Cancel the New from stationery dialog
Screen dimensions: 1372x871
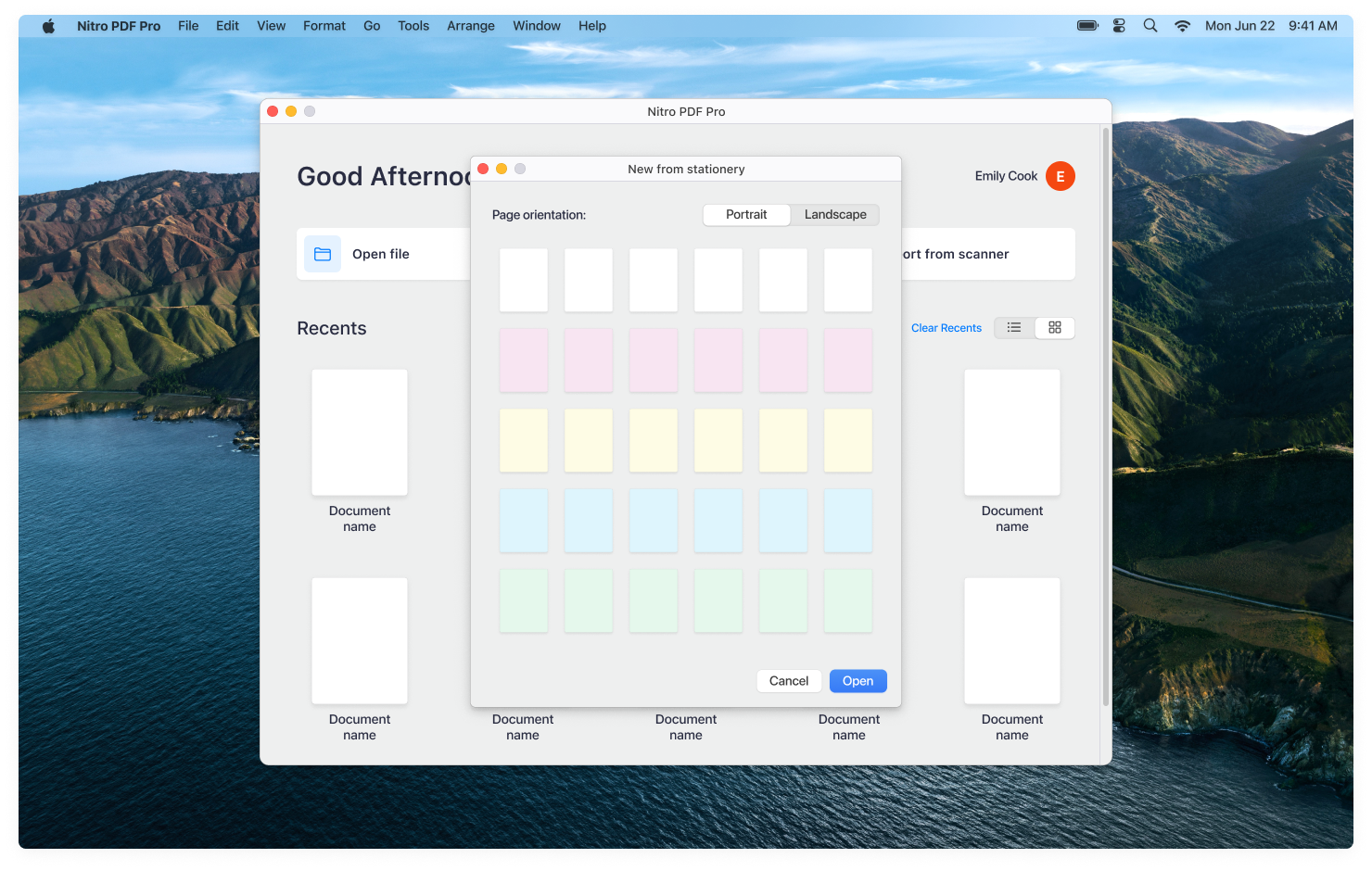788,680
